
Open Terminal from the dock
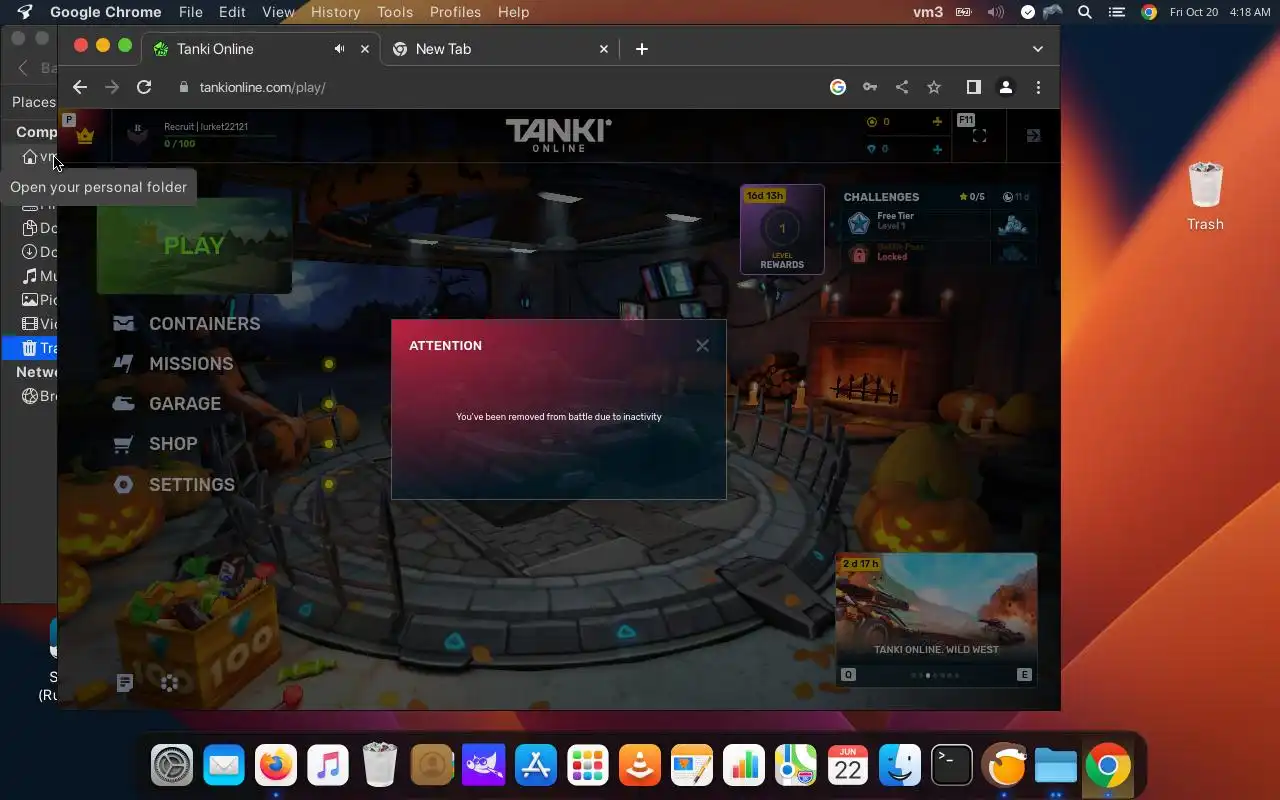[x=952, y=767]
